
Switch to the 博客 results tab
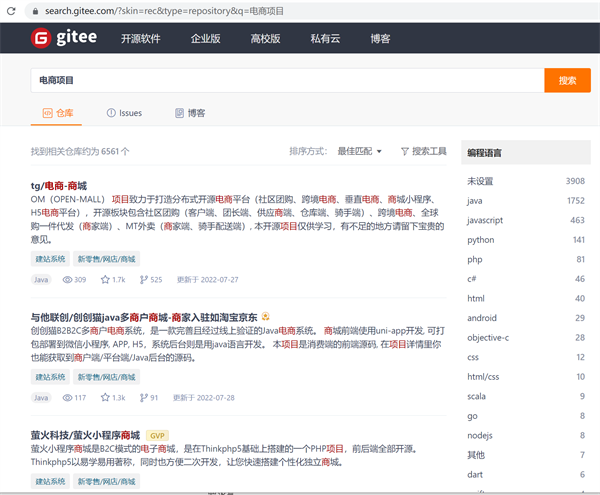click(x=189, y=113)
